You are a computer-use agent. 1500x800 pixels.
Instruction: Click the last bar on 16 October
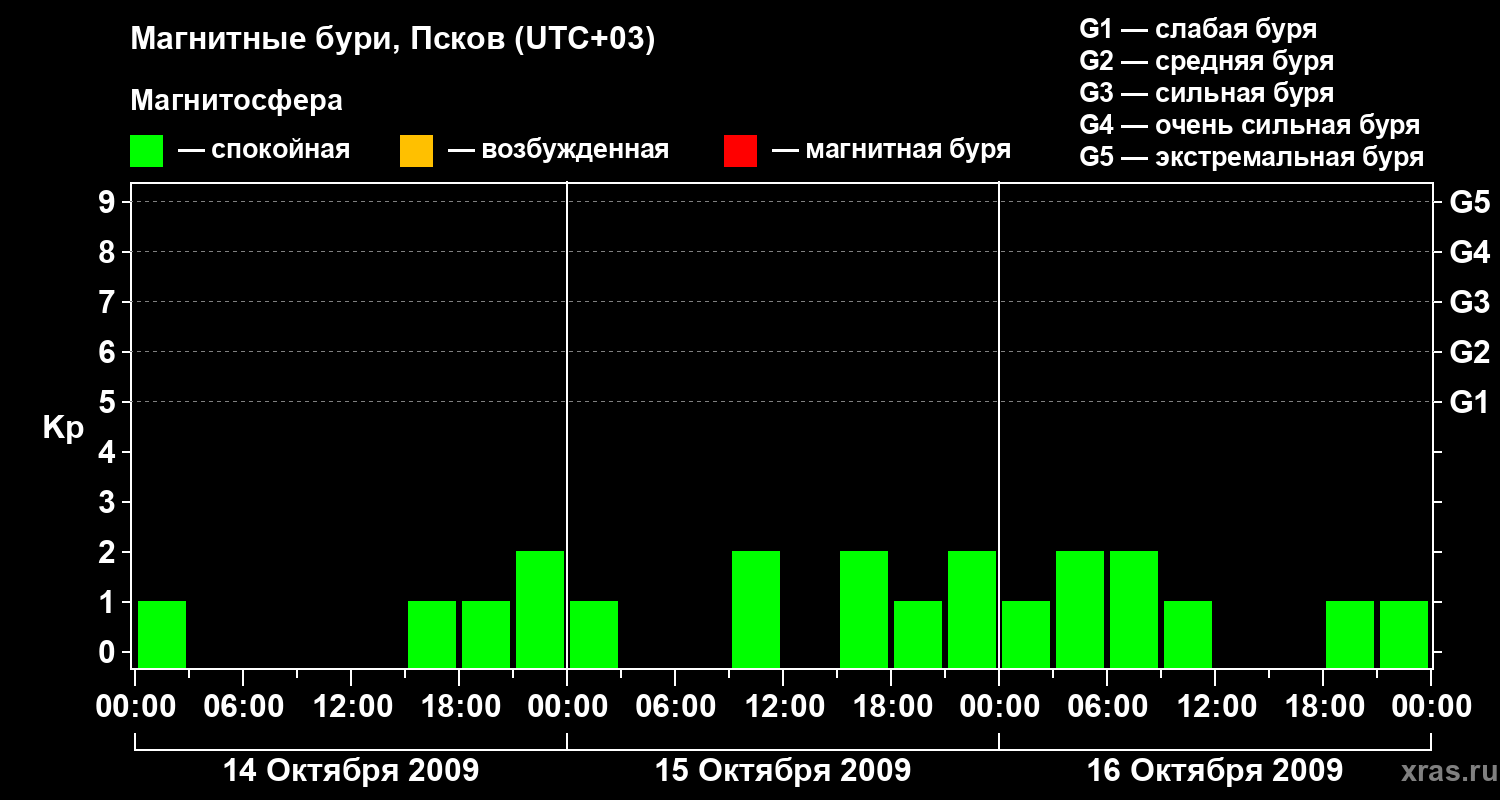coord(1404,634)
